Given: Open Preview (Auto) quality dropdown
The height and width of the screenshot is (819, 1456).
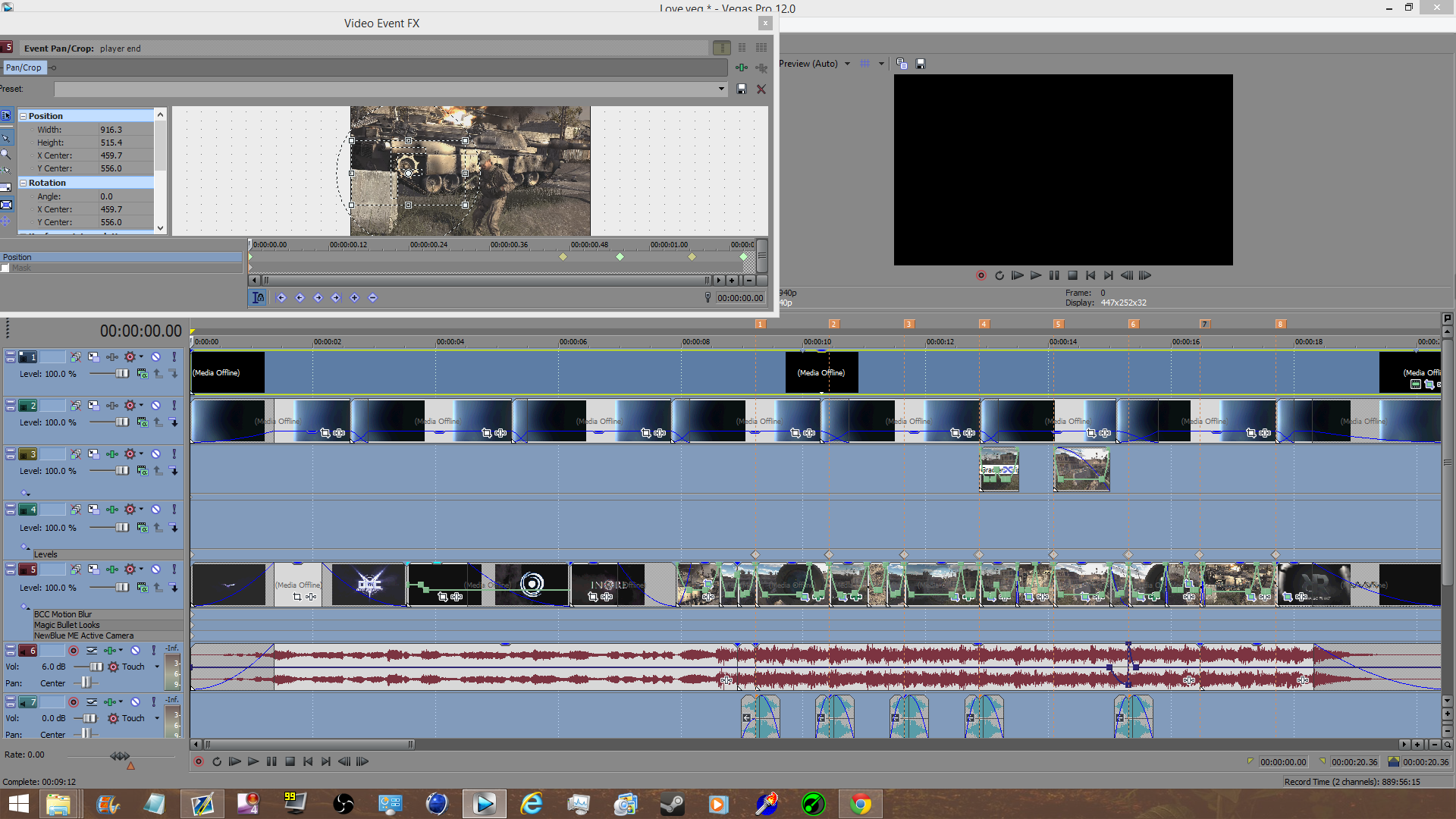Looking at the screenshot, I should coord(847,64).
